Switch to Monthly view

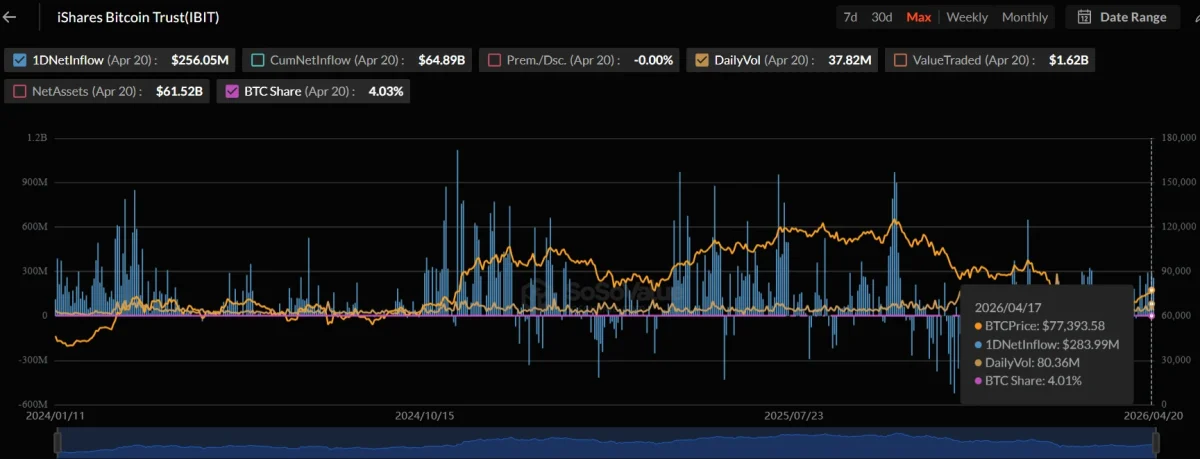[x=1025, y=17]
